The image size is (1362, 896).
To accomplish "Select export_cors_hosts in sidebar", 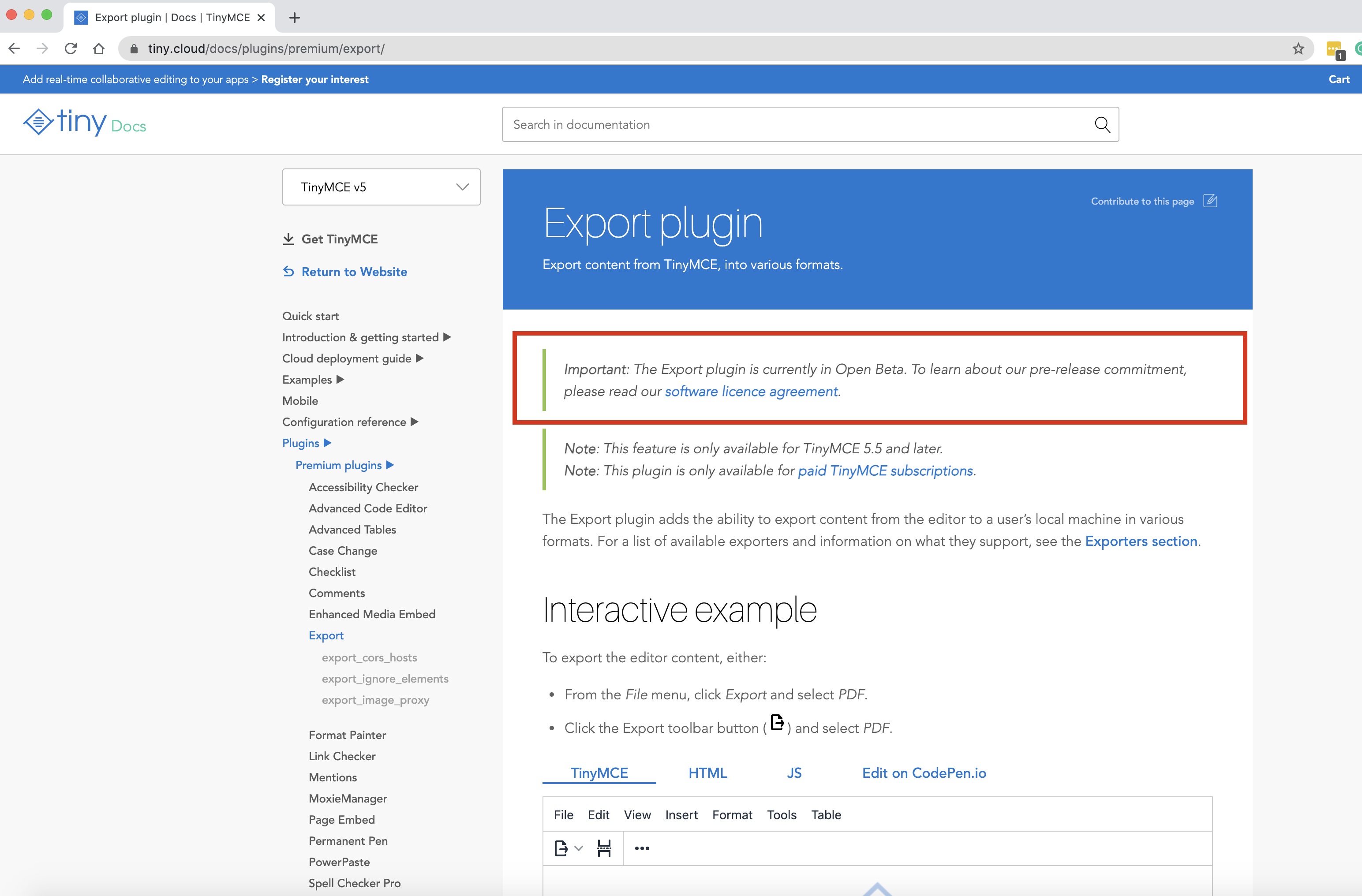I will [x=369, y=657].
